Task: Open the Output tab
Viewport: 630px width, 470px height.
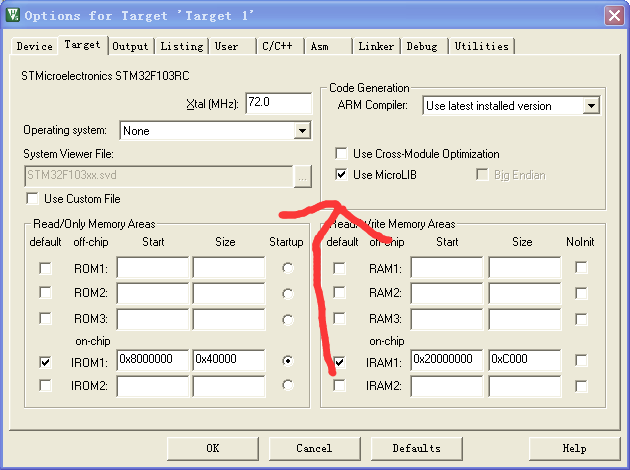Action: [x=130, y=47]
